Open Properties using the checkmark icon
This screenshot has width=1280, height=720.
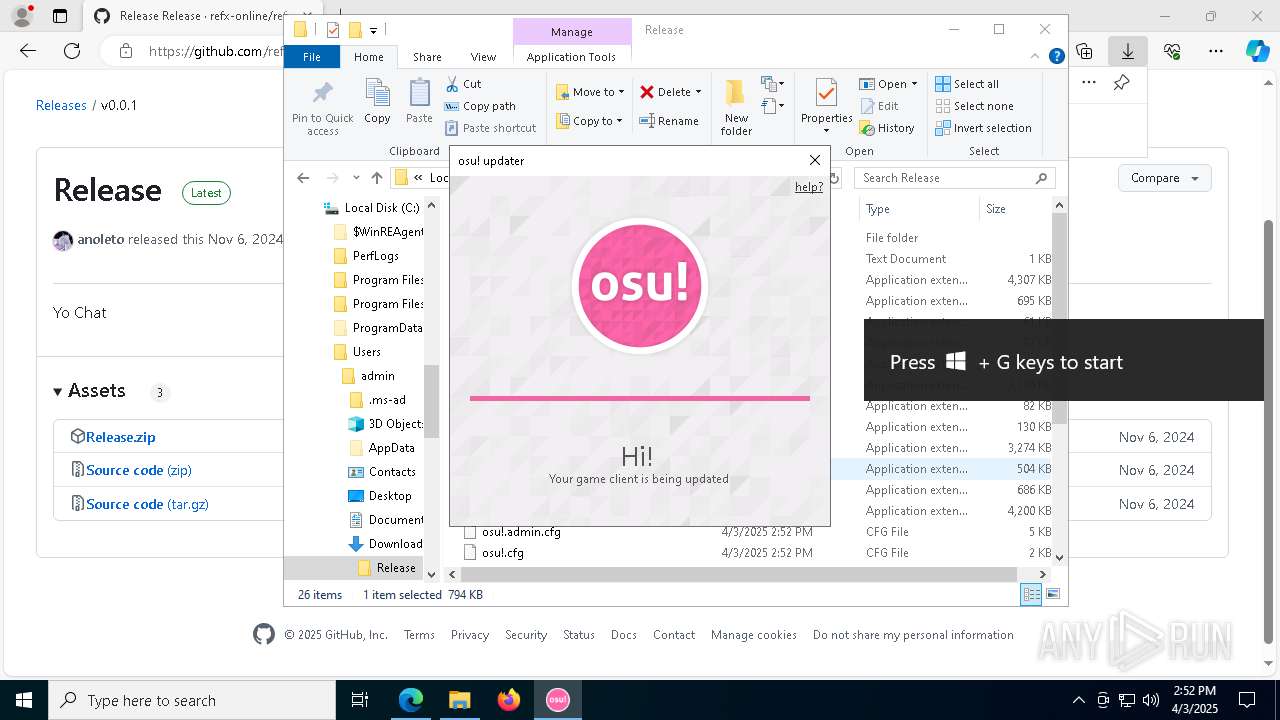tap(826, 94)
